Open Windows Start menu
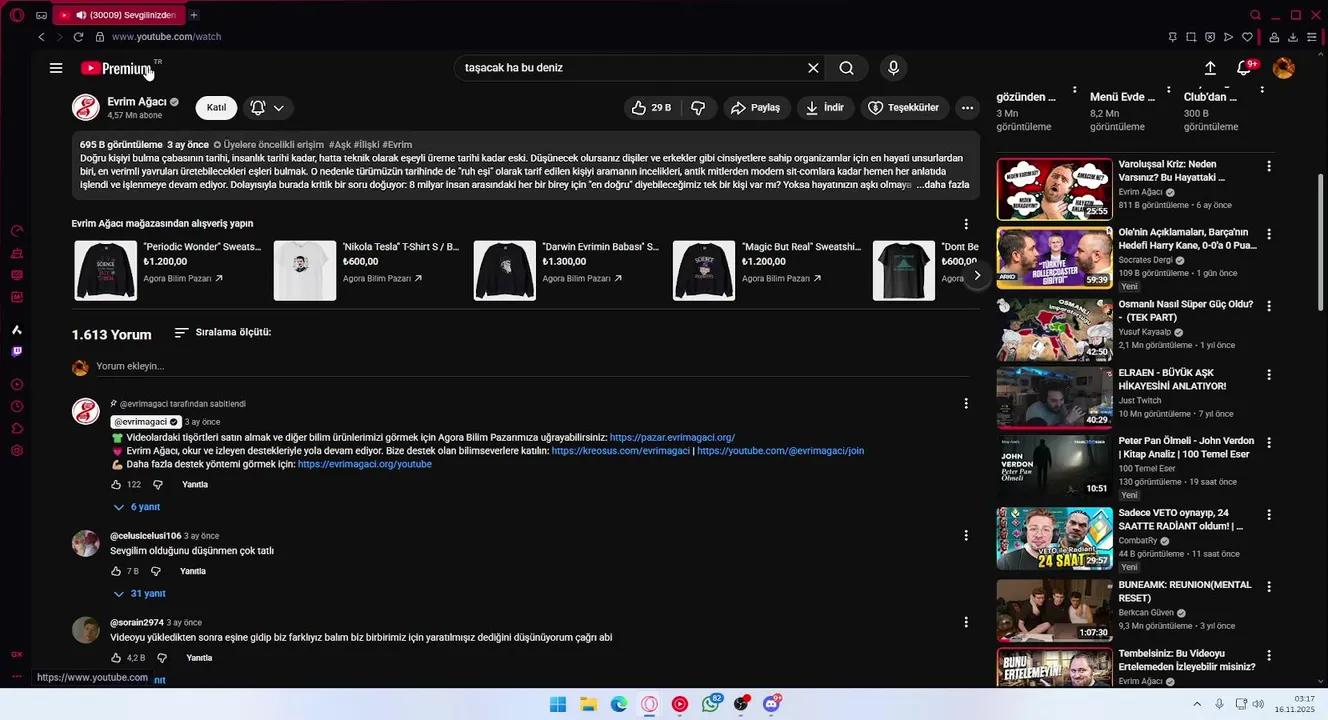This screenshot has width=1328, height=720. [x=558, y=704]
